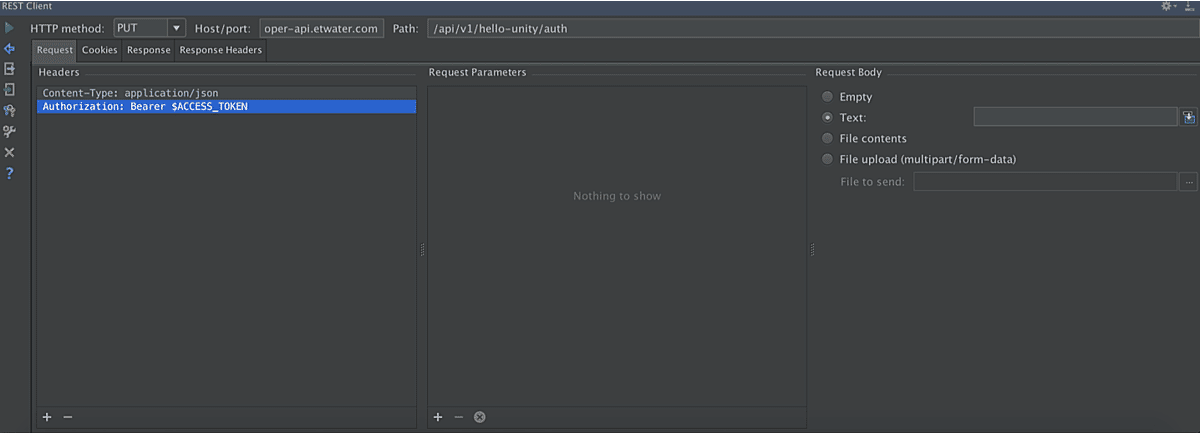This screenshot has width=1200, height=433.
Task: Switch to the Cookies tab
Action: (x=99, y=50)
